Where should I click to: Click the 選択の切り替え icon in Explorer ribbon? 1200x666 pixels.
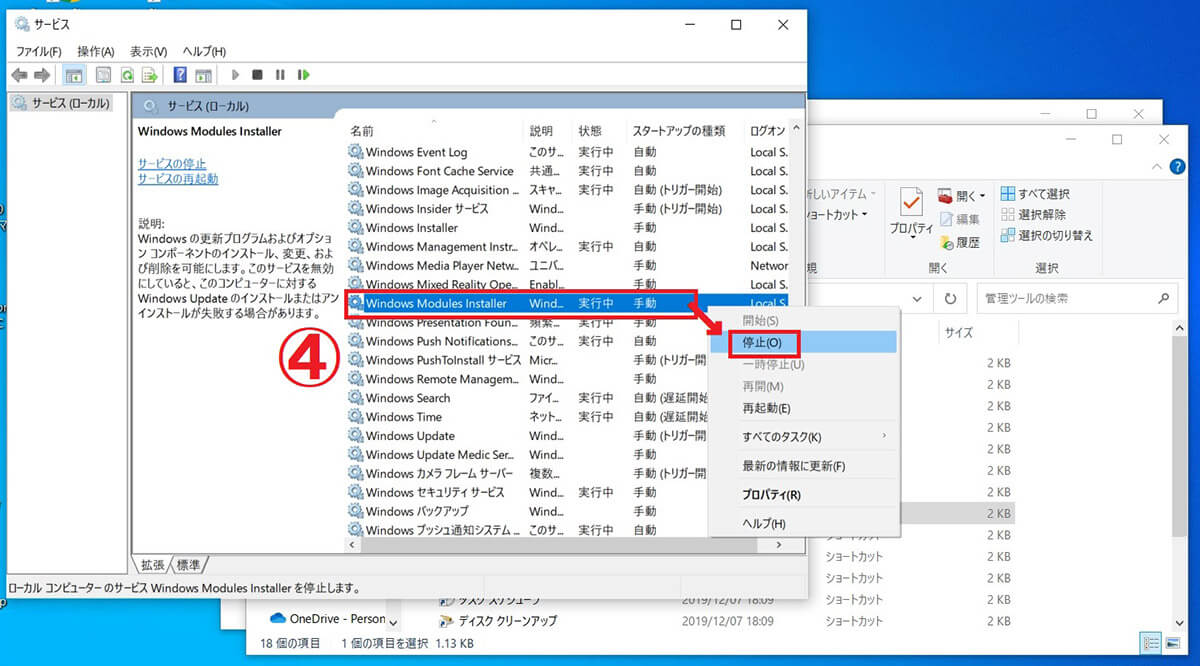[1008, 235]
